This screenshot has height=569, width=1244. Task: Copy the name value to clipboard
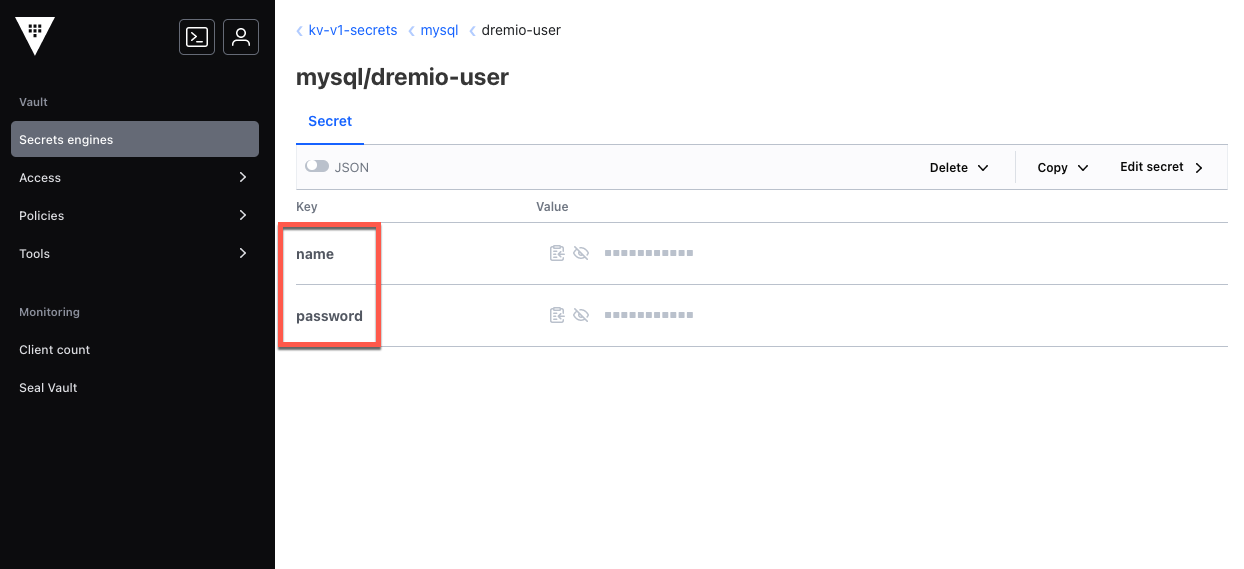pos(557,254)
